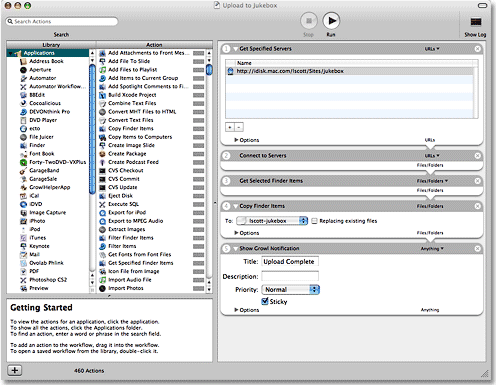Collapse the Show Growl Notification action
The width and height of the screenshot is (496, 385).
pos(235,249)
